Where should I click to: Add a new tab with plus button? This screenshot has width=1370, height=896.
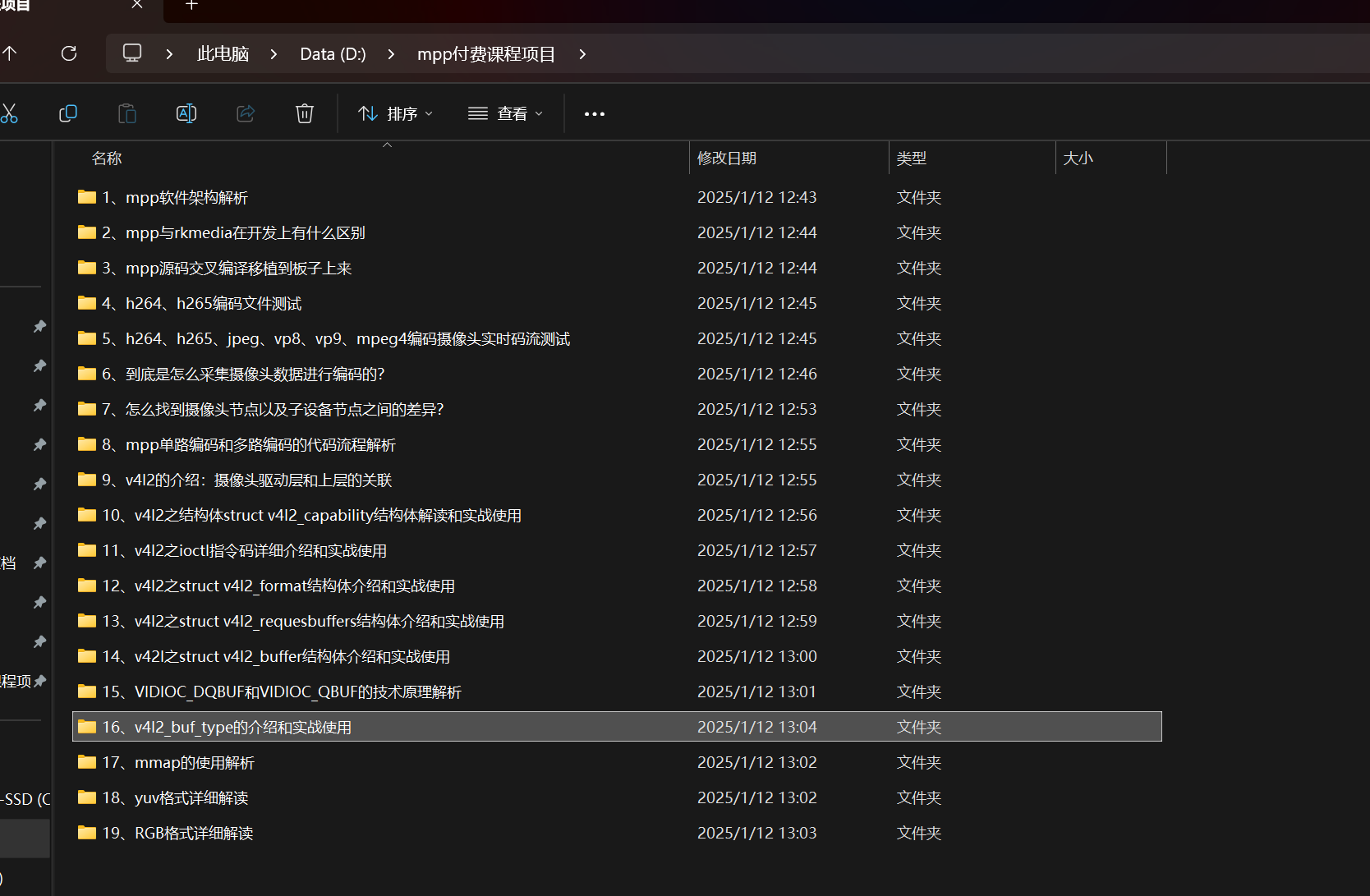(191, 5)
